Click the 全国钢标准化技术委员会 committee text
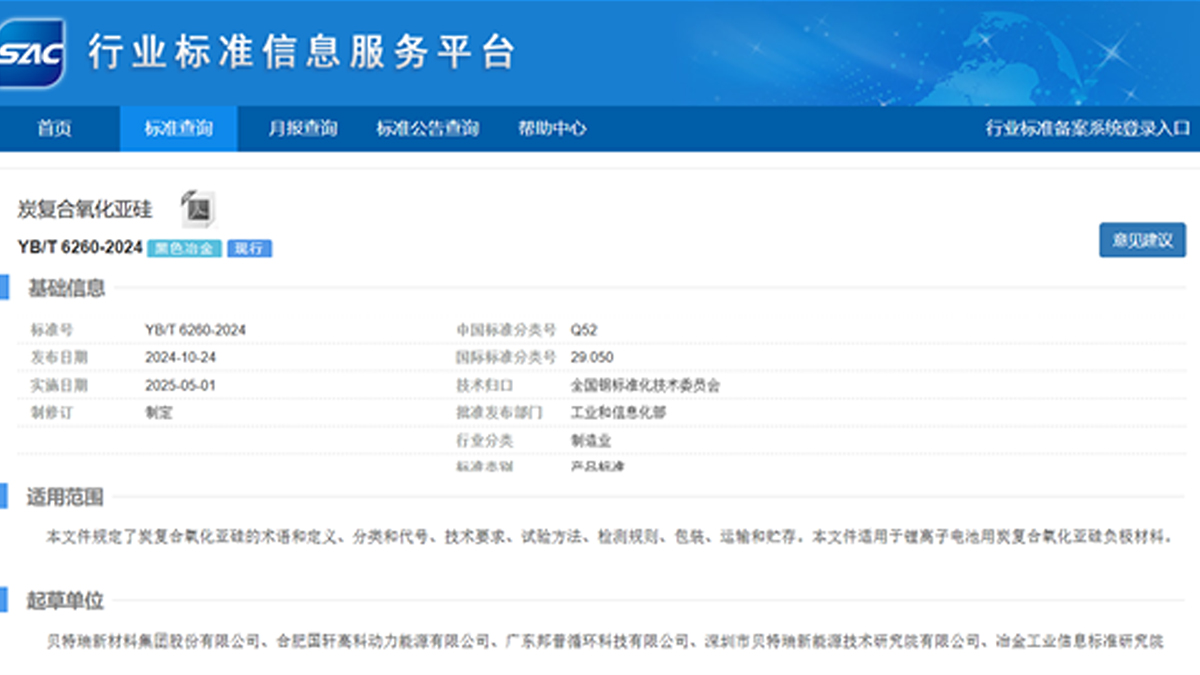This screenshot has width=1200, height=675. pyautogui.click(x=645, y=385)
